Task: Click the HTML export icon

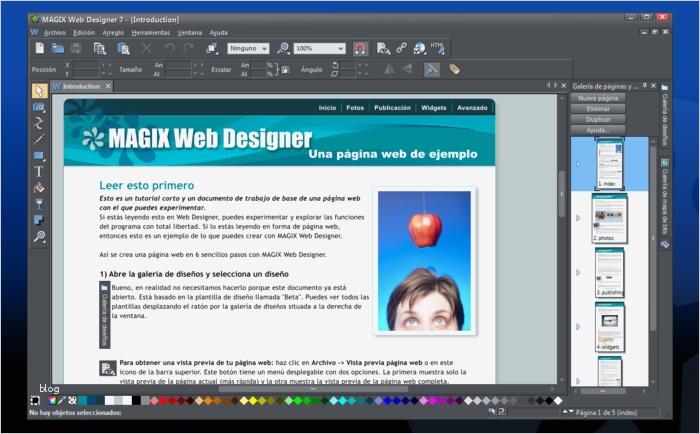Action: click(x=438, y=47)
